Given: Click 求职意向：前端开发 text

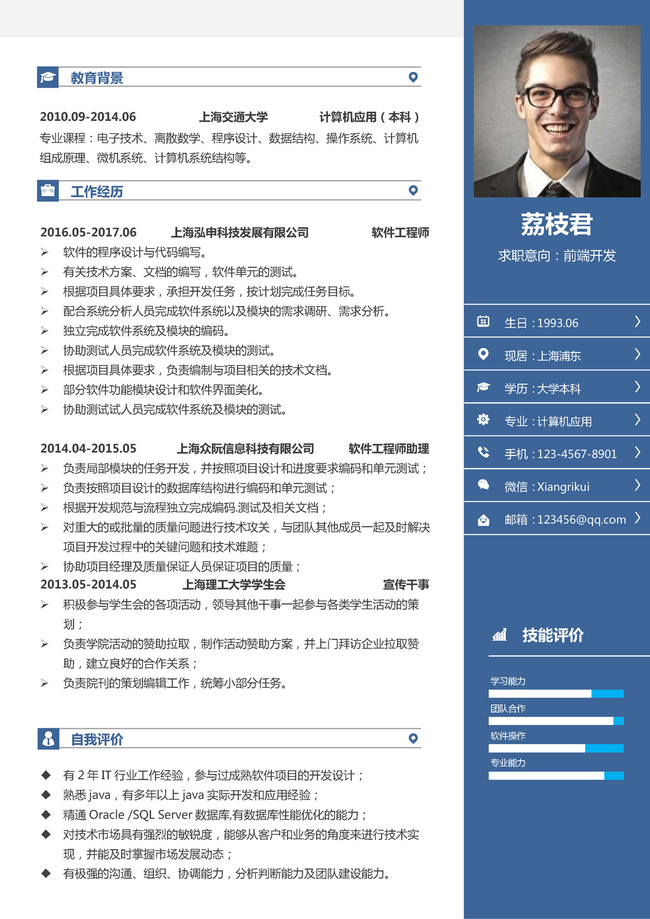Looking at the screenshot, I should [557, 256].
